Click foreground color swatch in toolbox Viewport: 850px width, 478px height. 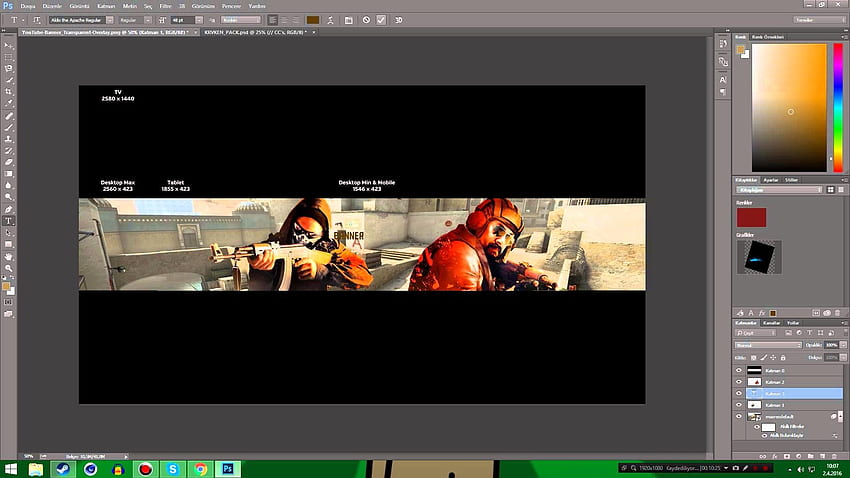[6, 286]
